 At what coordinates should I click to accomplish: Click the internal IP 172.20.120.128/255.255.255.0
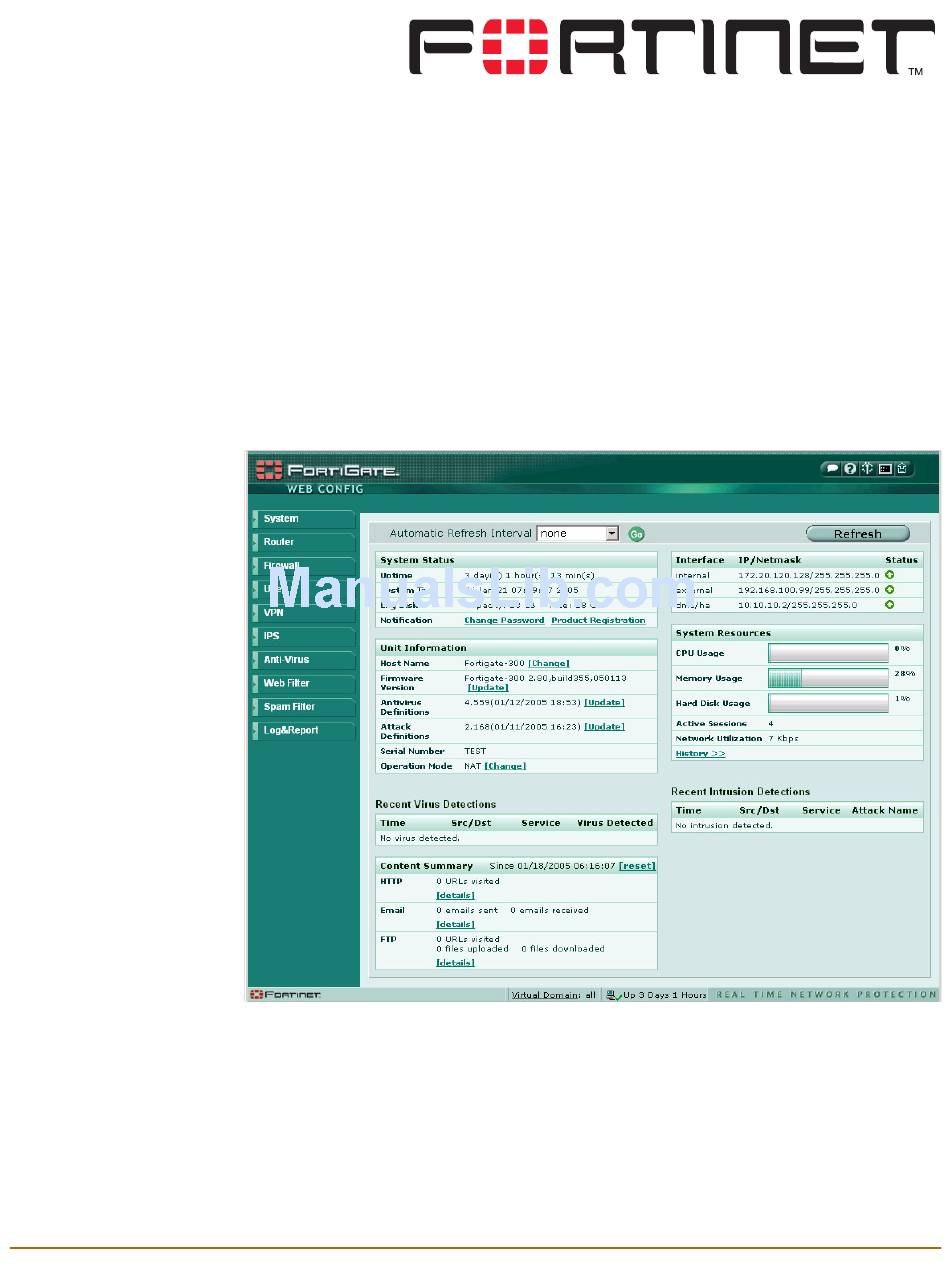click(x=809, y=575)
